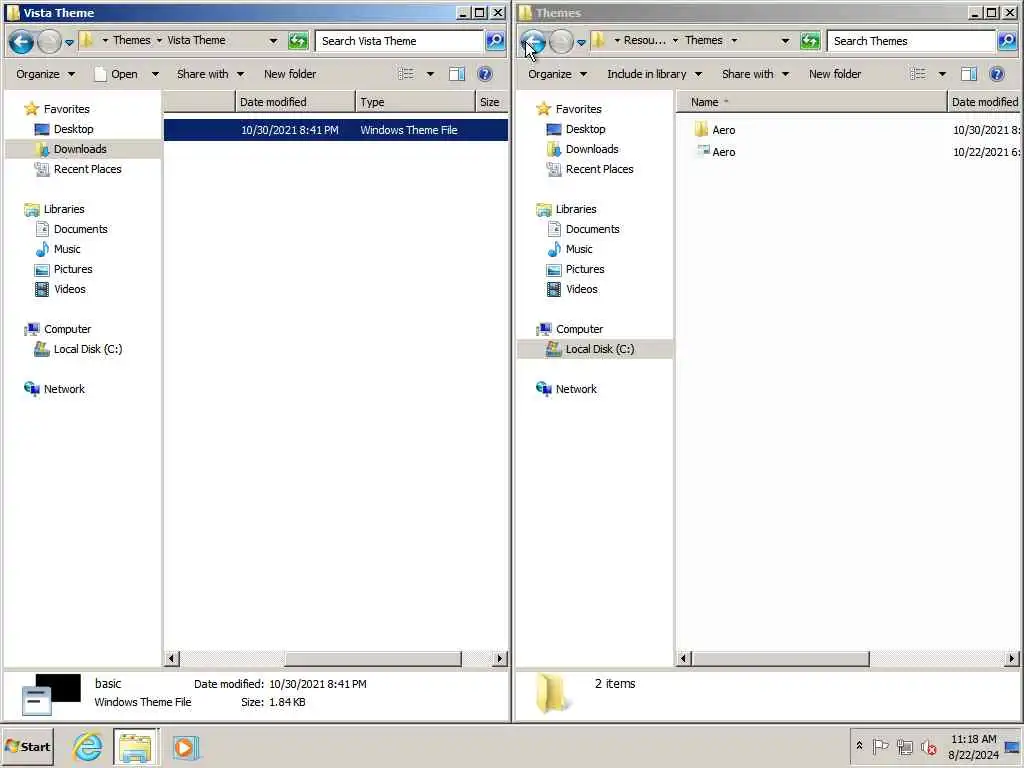This screenshot has height=768, width=1024.
Task: Click right scroll arrow in Vista Theme window
Action: [x=500, y=658]
